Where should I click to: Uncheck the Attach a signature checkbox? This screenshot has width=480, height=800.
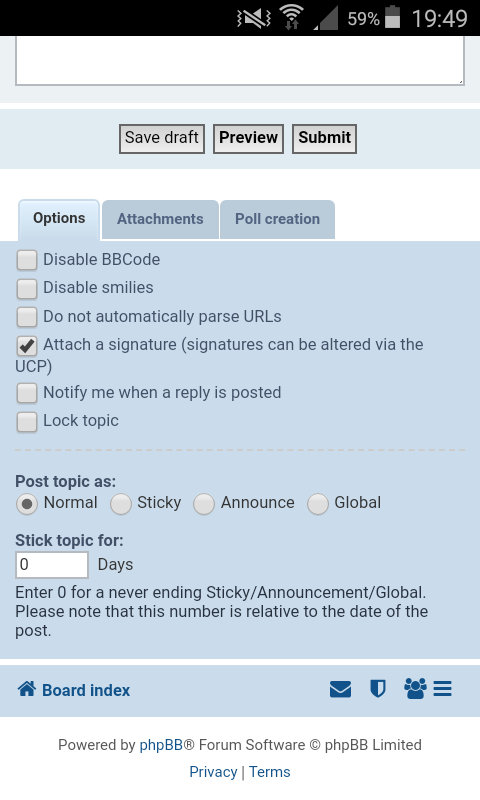[x=27, y=345]
